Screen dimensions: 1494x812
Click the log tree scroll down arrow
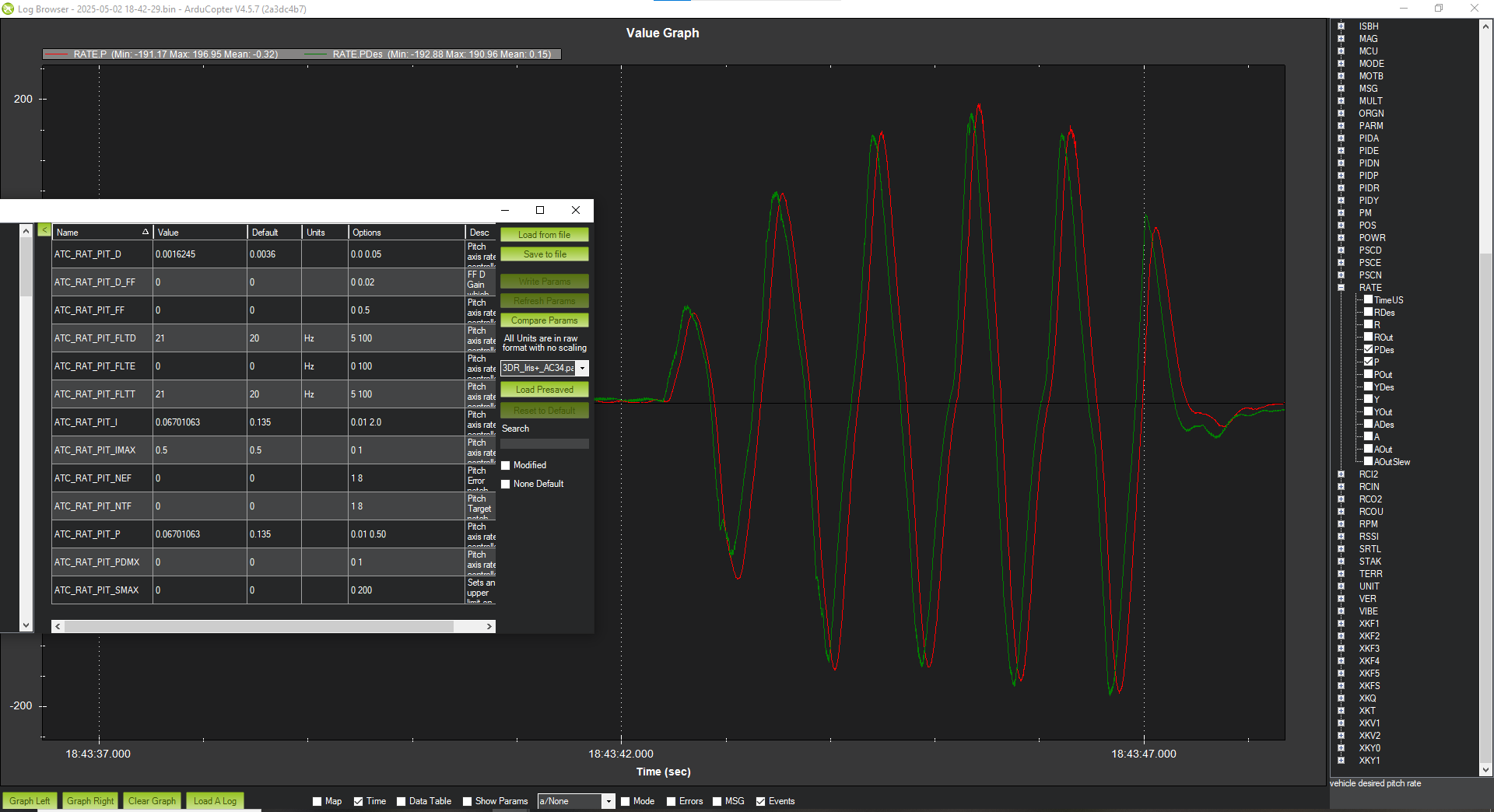coord(1485,770)
